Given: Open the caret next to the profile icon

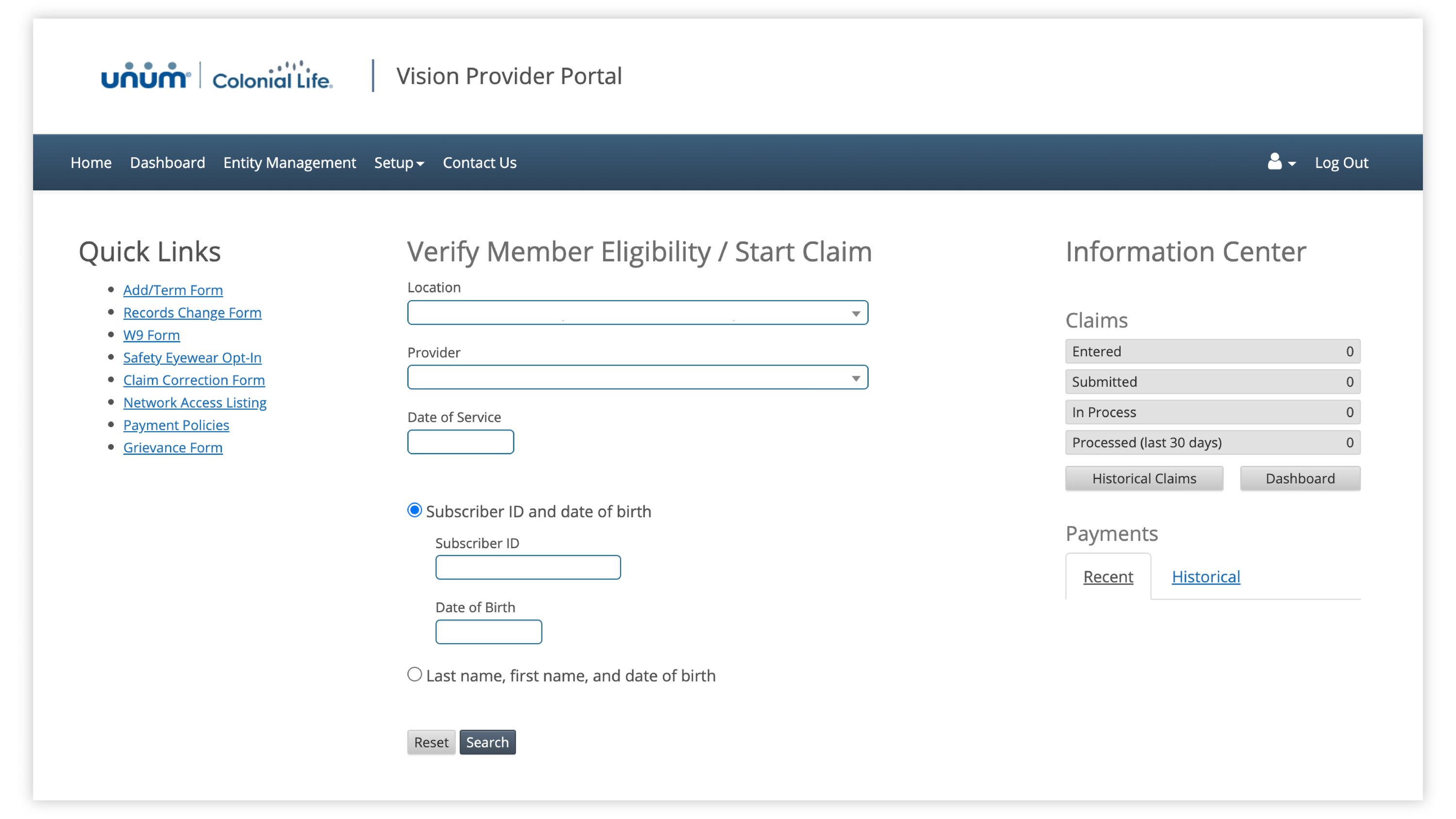Looking at the screenshot, I should tap(1291, 164).
